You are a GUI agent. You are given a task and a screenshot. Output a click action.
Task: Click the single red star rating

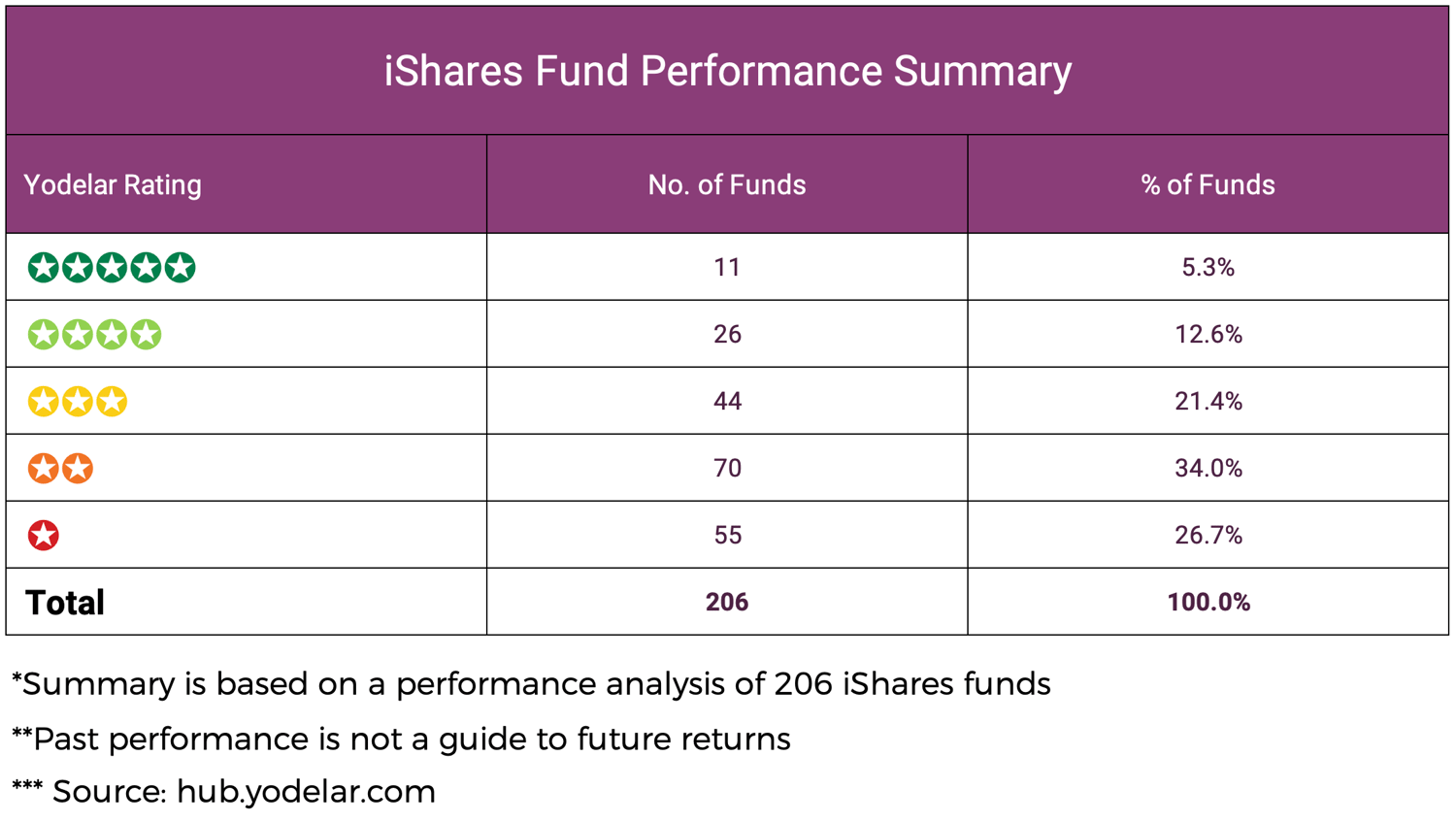(x=44, y=535)
